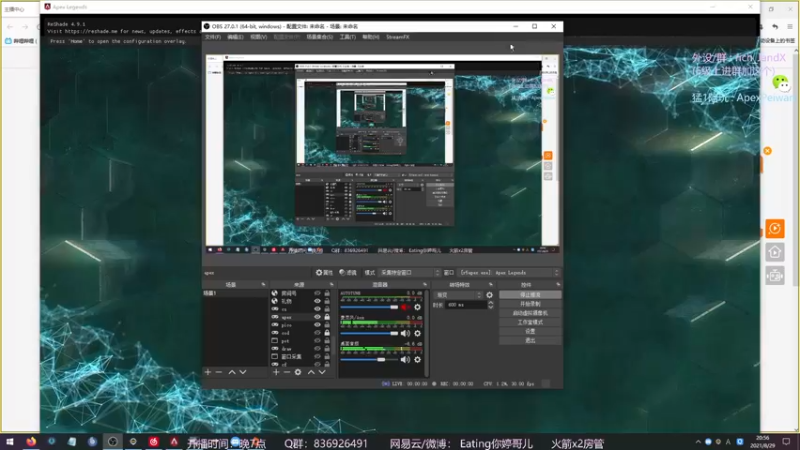The height and width of the screenshot is (450, 800).
Task: Mute the 桌面音频 track
Action: (x=405, y=360)
